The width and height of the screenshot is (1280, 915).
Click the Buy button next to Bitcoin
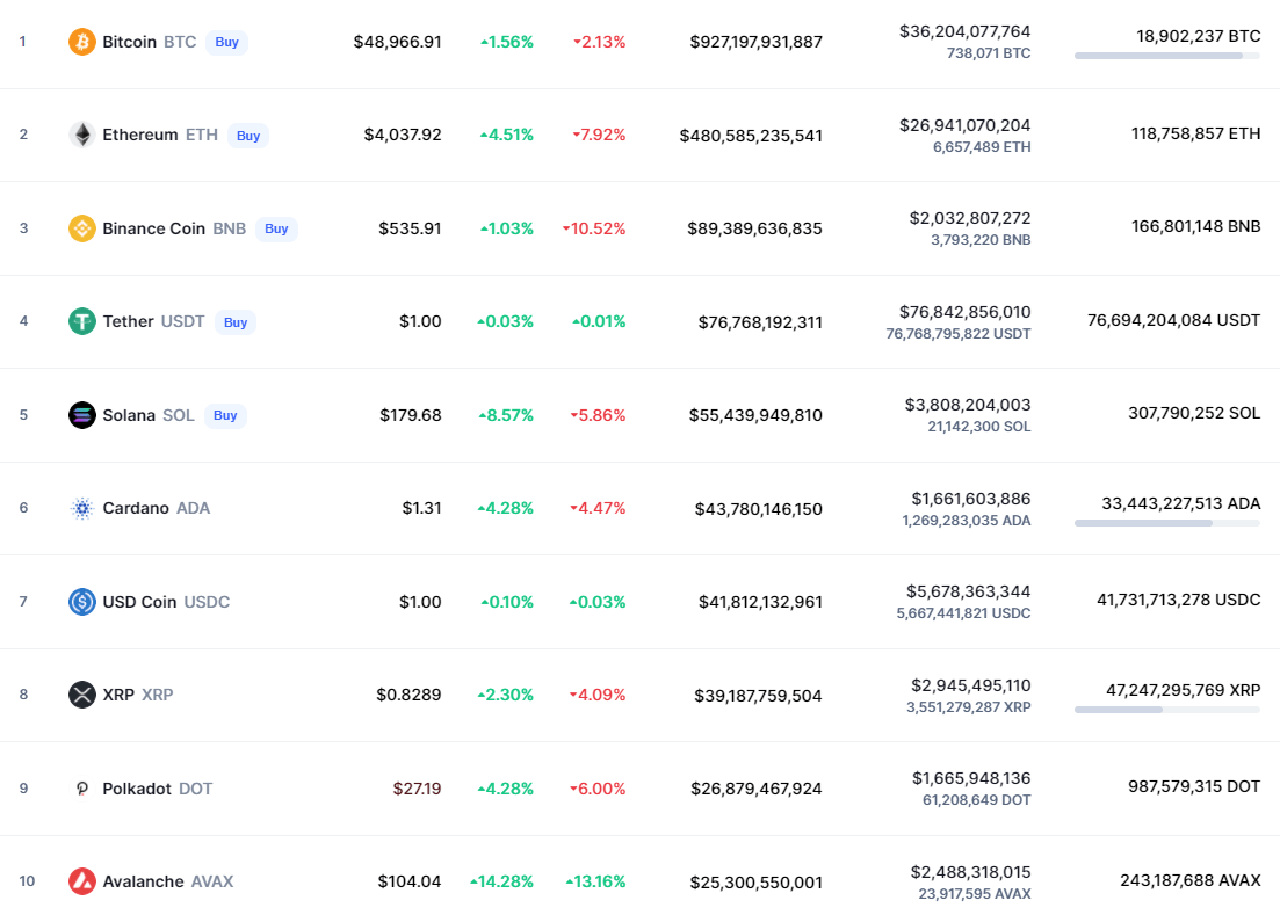(x=227, y=42)
